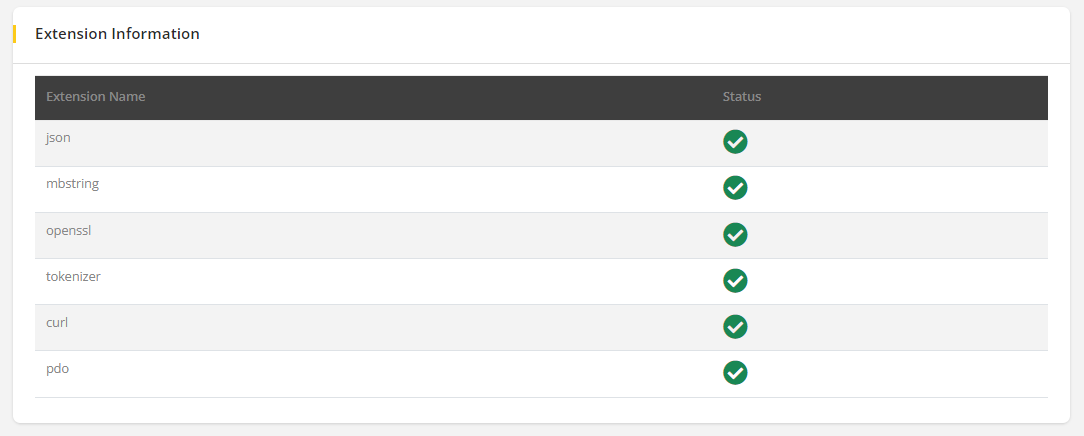Click the green check icon for json

coord(735,142)
